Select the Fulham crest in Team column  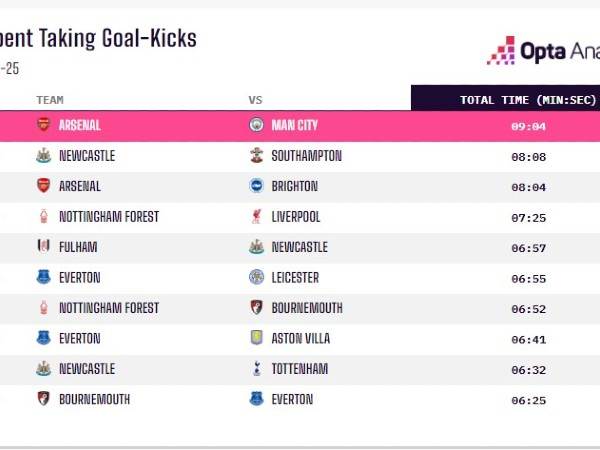coord(43,247)
